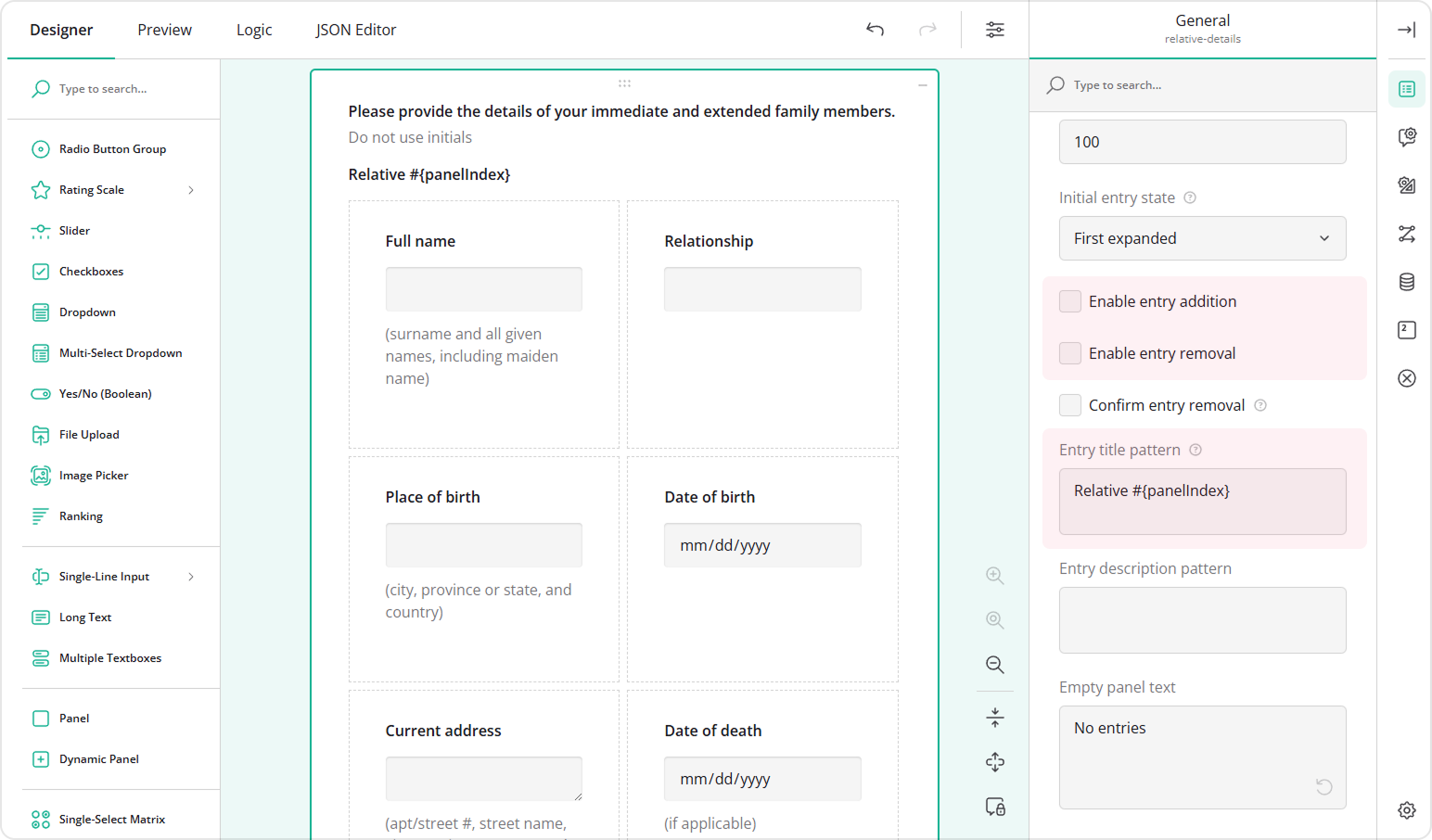The width and height of the screenshot is (1432, 840).
Task: Undo the last change
Action: coord(875,30)
